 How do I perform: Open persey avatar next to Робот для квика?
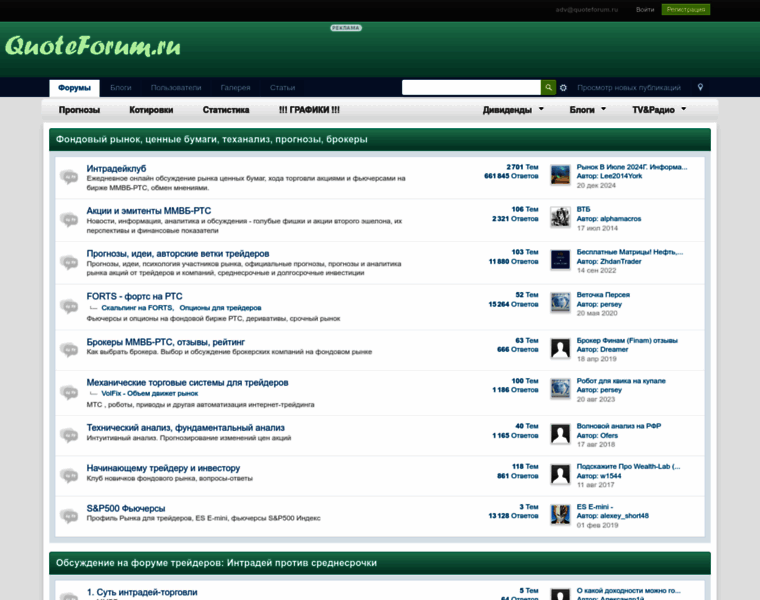coord(560,389)
